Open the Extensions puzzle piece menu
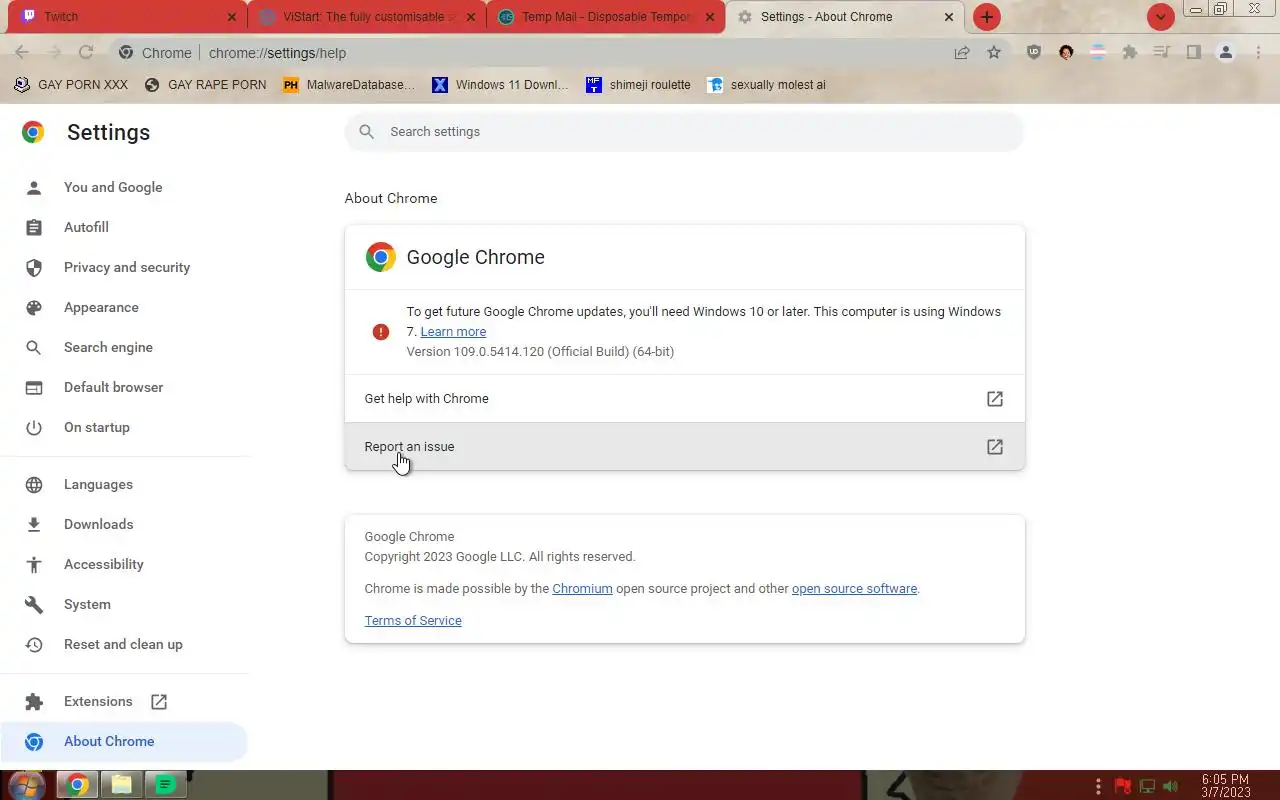This screenshot has height=800, width=1280. pyautogui.click(x=1130, y=53)
